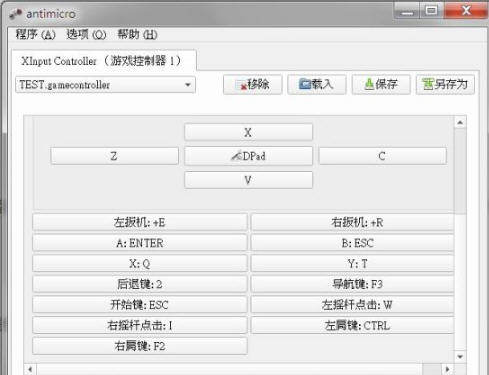Screen dimensions: 489x375
Task: Click the DPad up button labeled X
Action: click(248, 132)
